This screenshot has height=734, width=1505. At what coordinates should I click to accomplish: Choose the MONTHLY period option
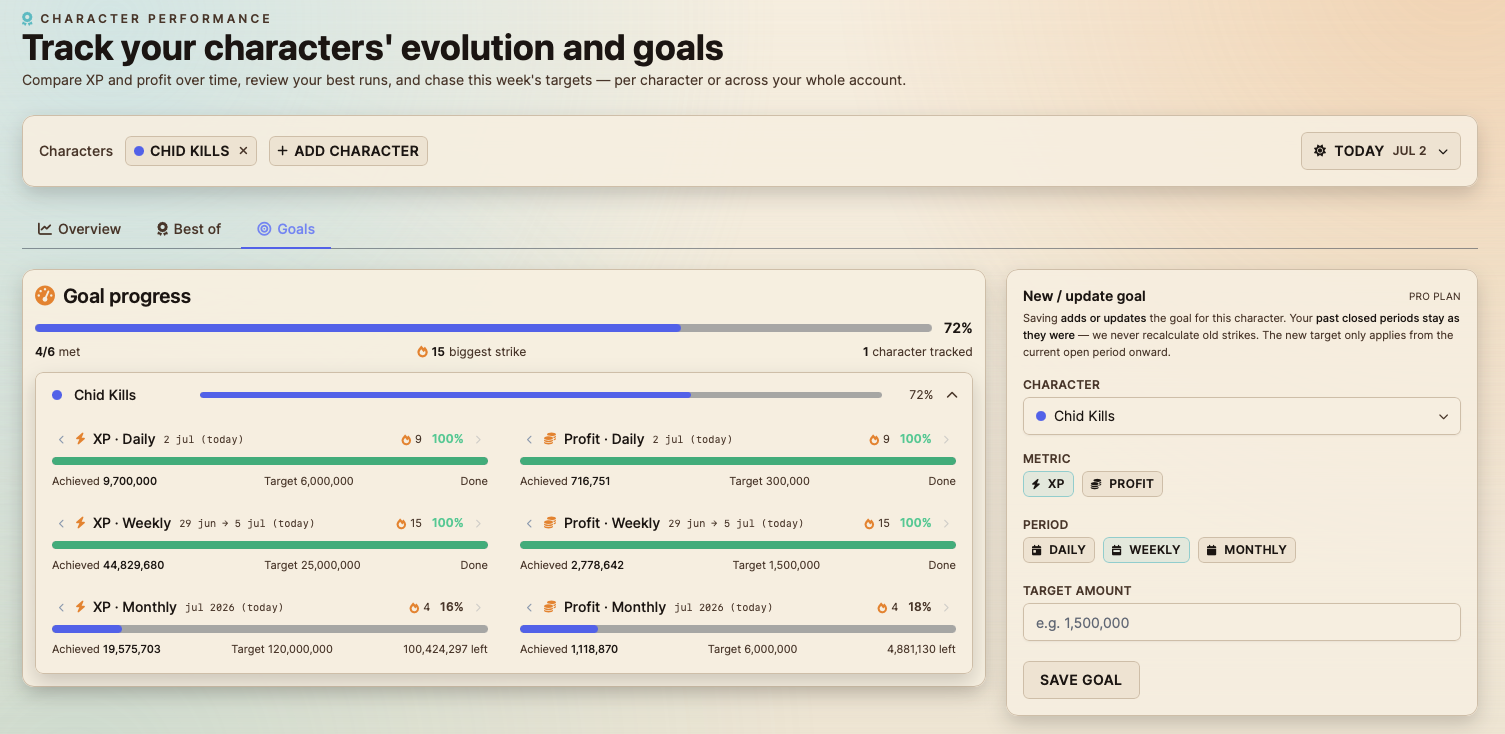1246,550
